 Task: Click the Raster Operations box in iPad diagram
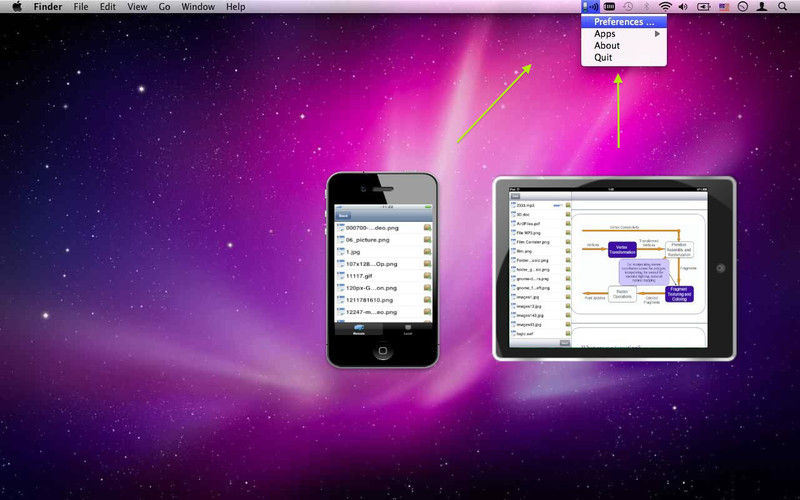(x=622, y=294)
